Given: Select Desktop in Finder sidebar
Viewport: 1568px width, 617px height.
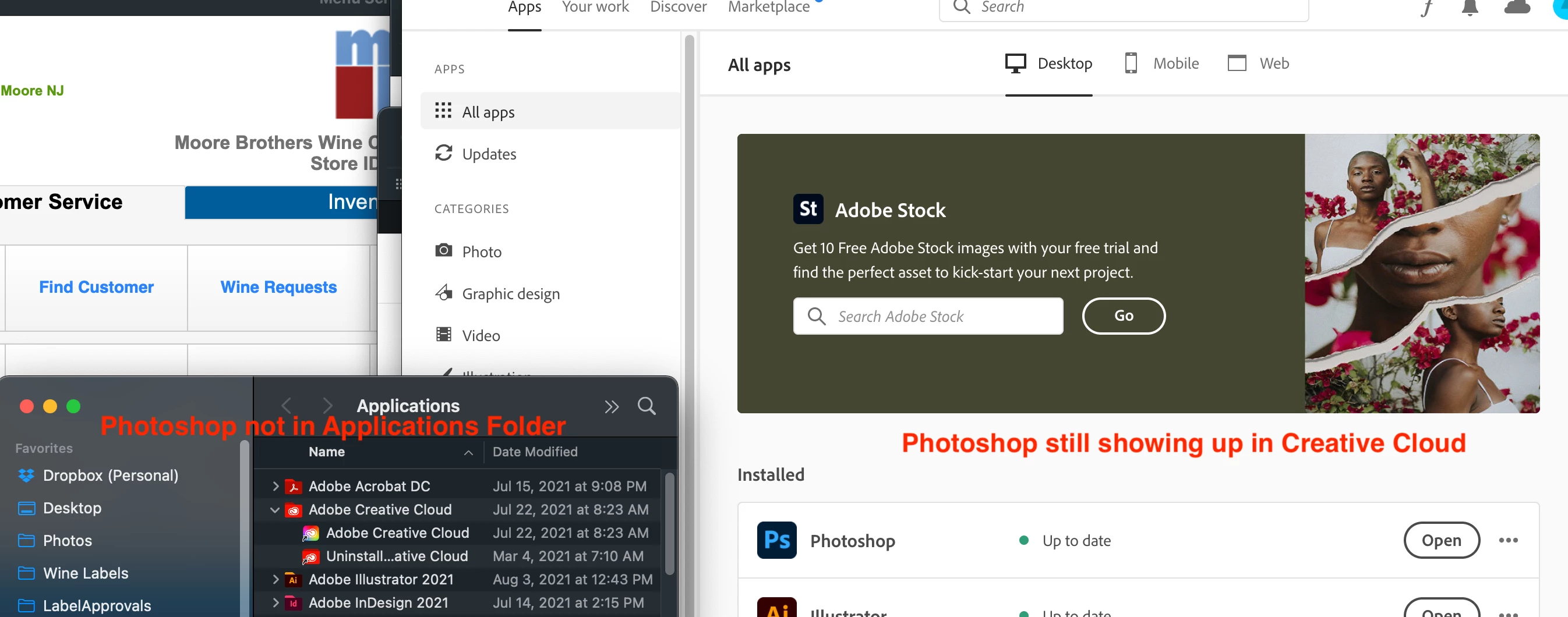Looking at the screenshot, I should [72, 508].
